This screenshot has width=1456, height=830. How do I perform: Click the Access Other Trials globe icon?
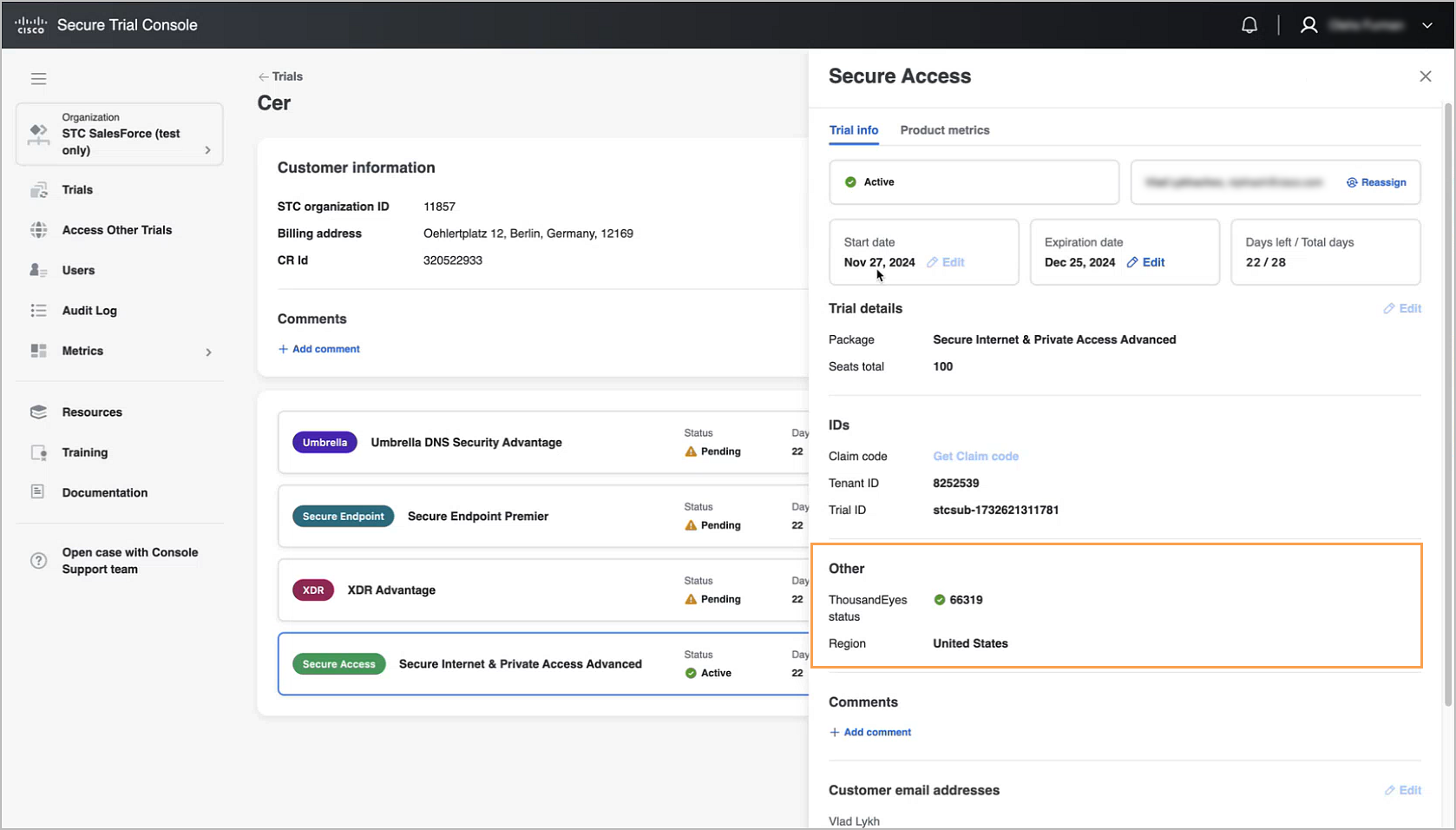[38, 230]
